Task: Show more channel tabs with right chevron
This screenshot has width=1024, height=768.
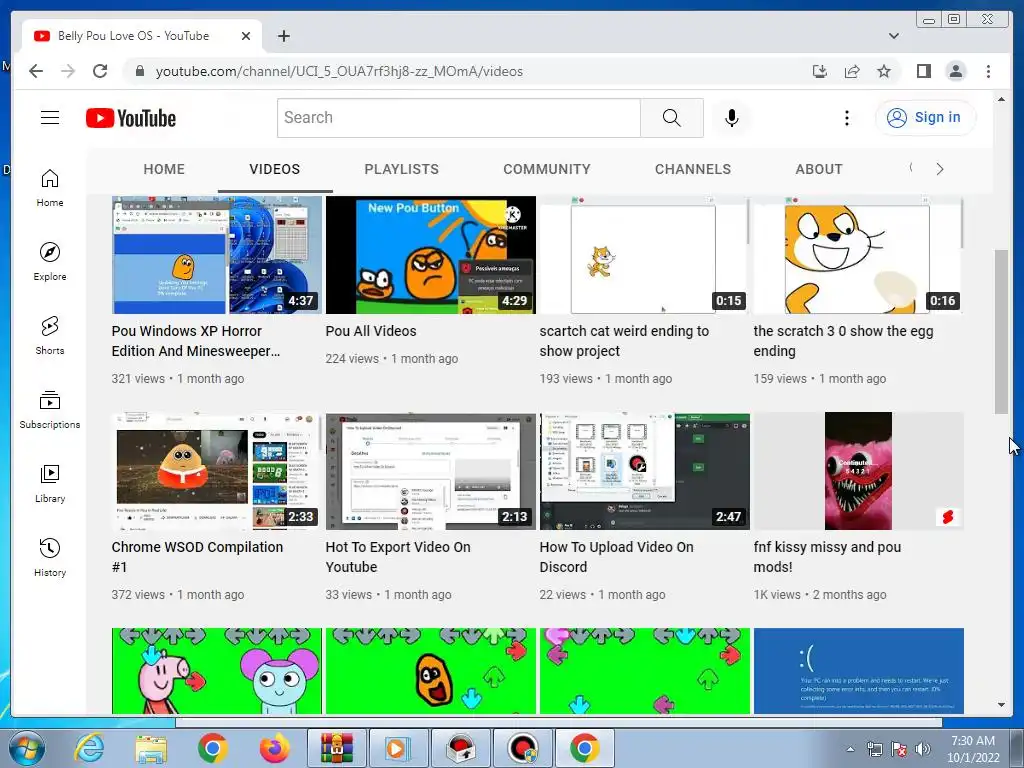Action: [x=940, y=169]
